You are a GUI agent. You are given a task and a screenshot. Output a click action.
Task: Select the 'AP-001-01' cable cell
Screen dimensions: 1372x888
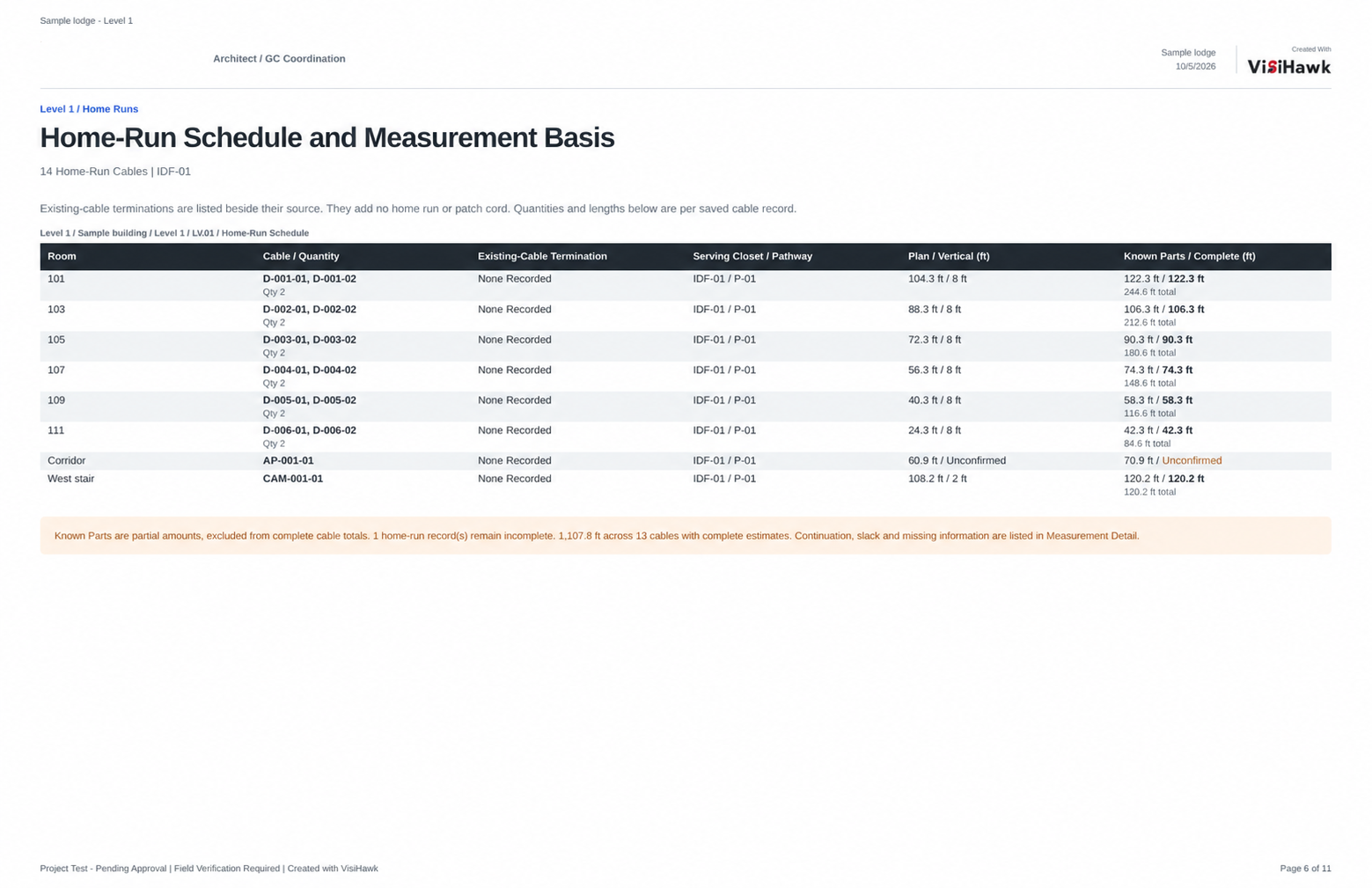click(x=288, y=460)
